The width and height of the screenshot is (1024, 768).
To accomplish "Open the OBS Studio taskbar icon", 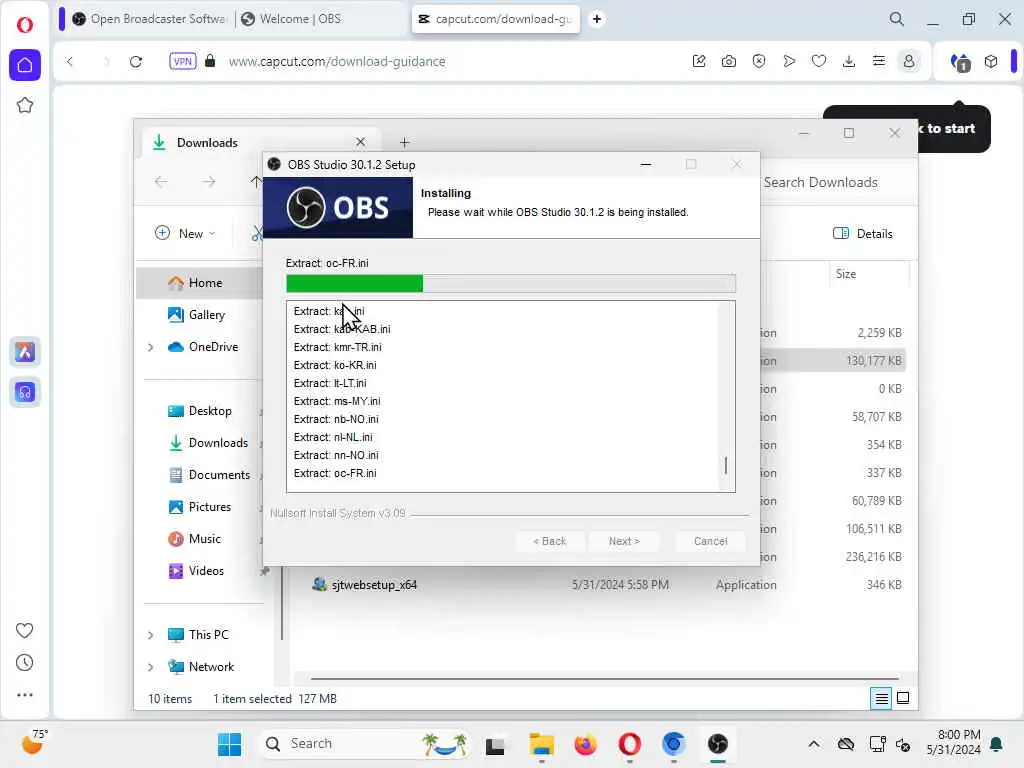I will point(717,744).
